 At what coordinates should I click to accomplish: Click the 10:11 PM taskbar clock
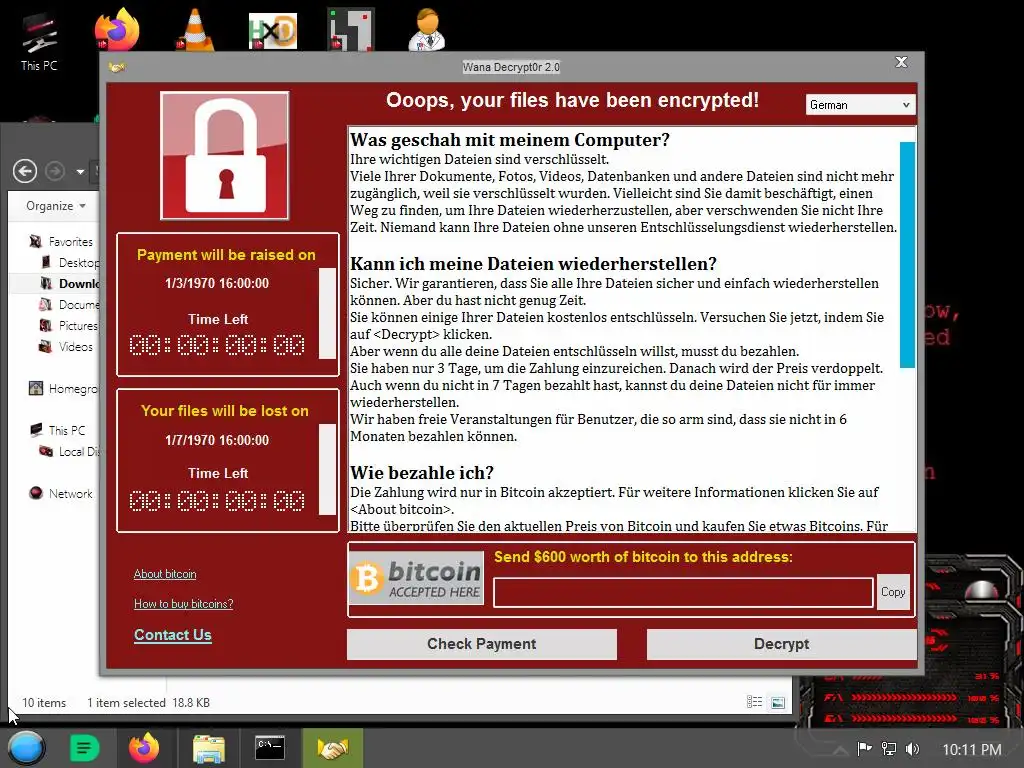(972, 750)
